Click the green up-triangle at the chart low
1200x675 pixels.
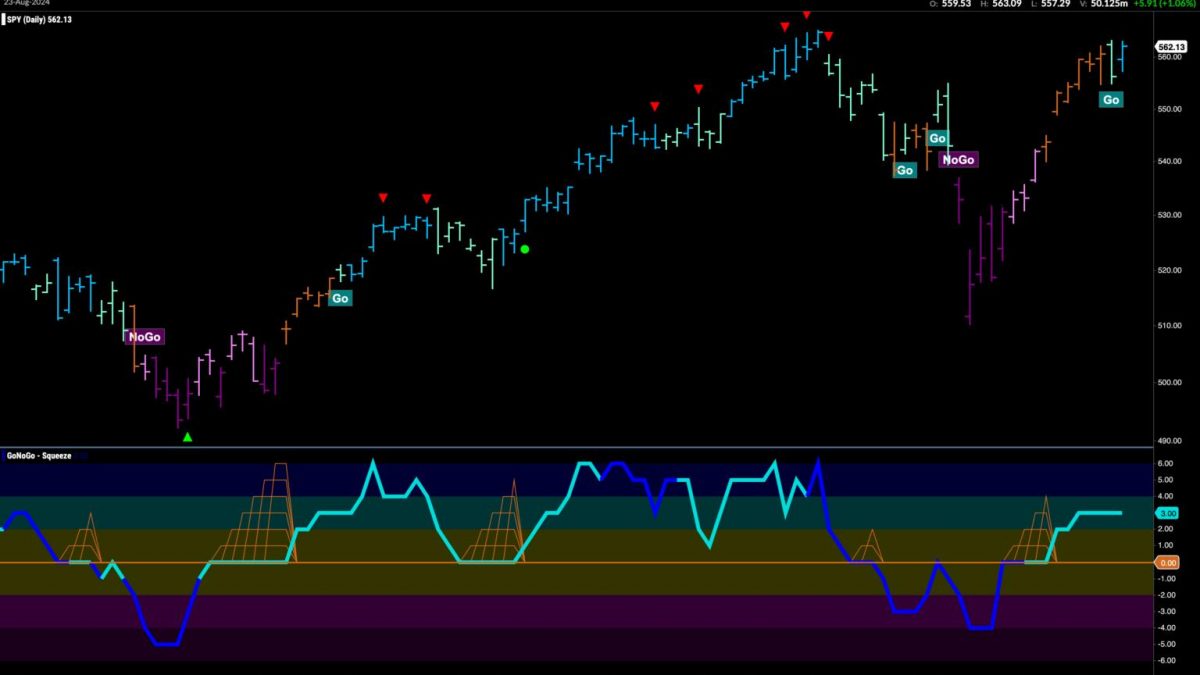[x=187, y=437]
